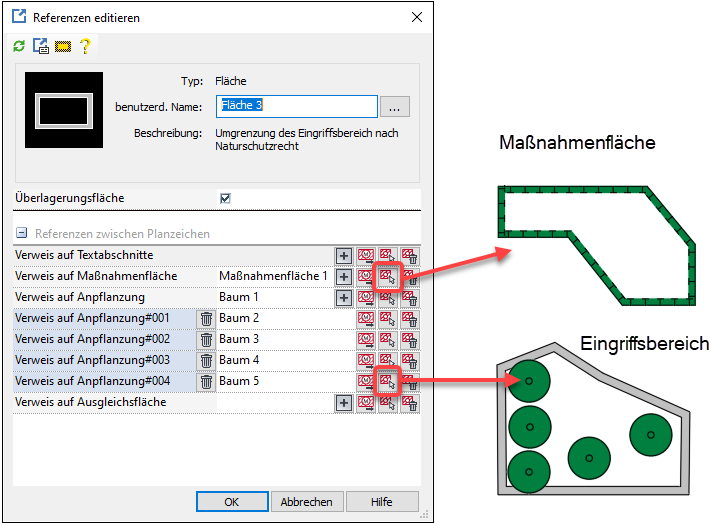Add a reference with Textabschnitte plus icon

[x=343, y=256]
